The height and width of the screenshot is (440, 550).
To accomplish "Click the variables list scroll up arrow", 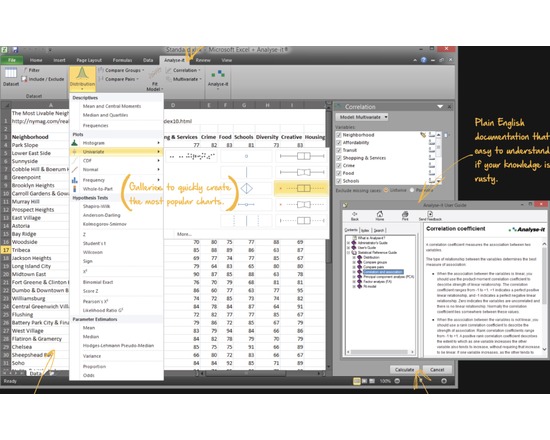I will 438,135.
